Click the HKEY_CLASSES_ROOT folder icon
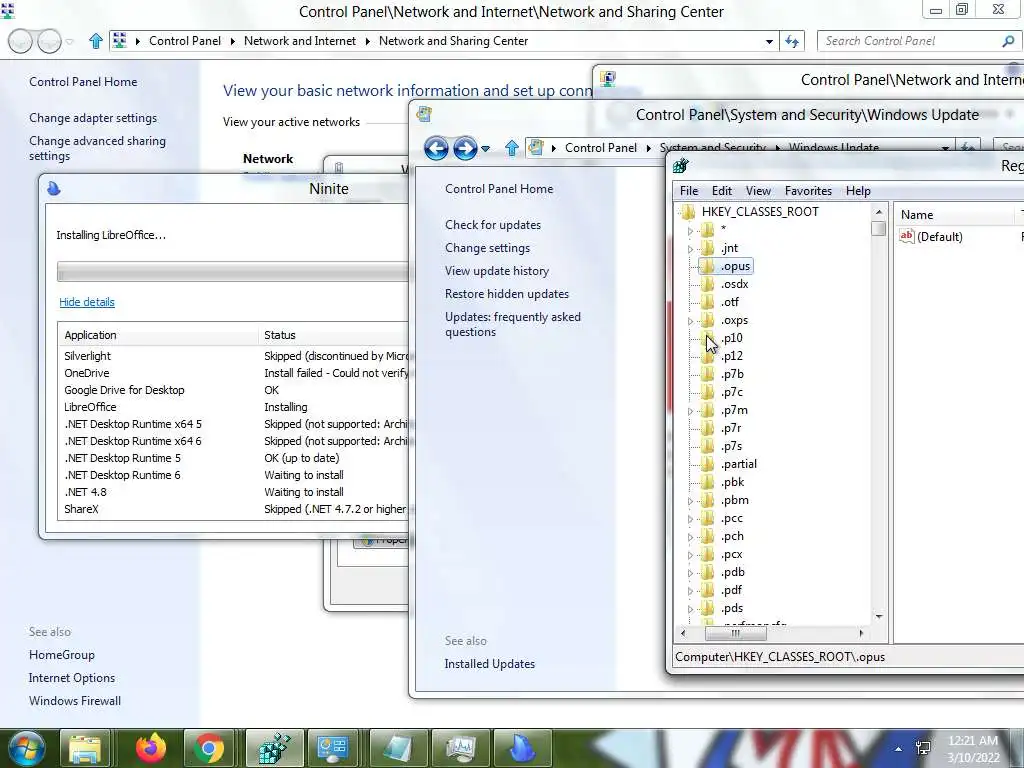Screen dimensions: 1024x768 click(688, 212)
